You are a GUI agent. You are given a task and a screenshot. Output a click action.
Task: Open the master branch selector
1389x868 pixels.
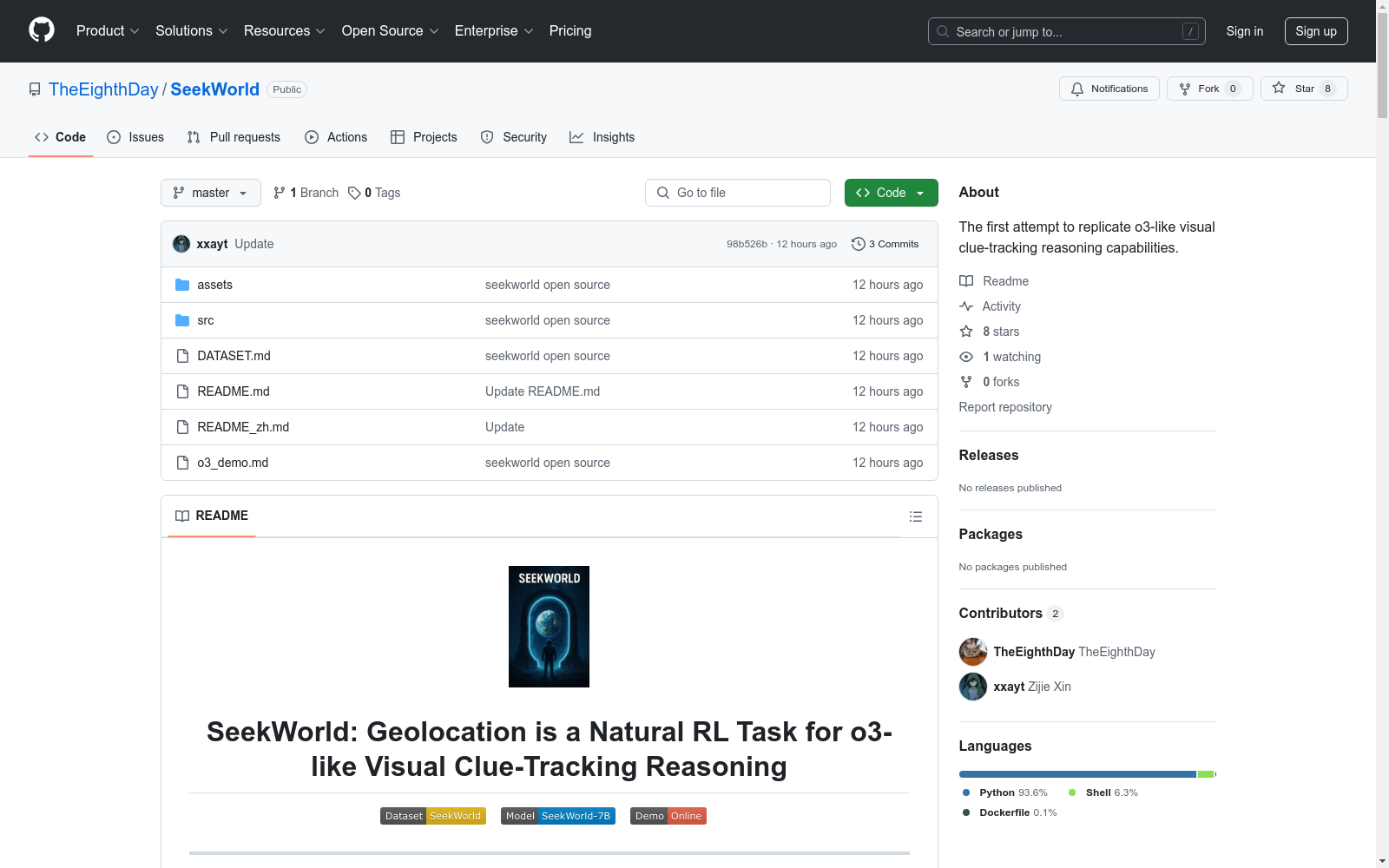(211, 193)
